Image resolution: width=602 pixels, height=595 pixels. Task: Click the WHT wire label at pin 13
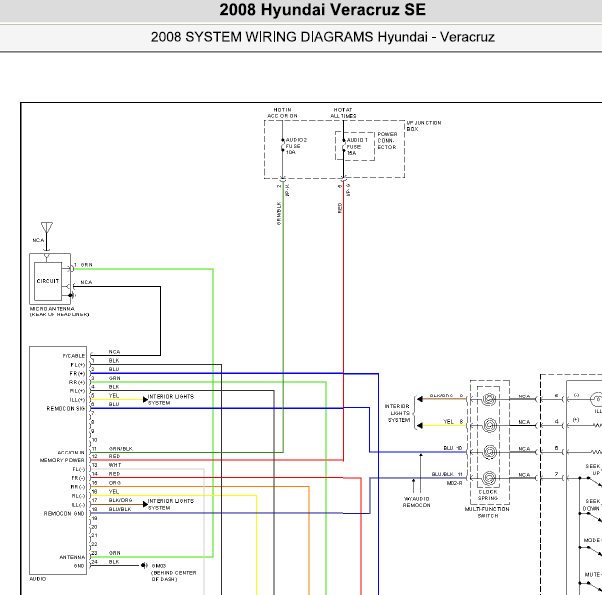coord(115,465)
